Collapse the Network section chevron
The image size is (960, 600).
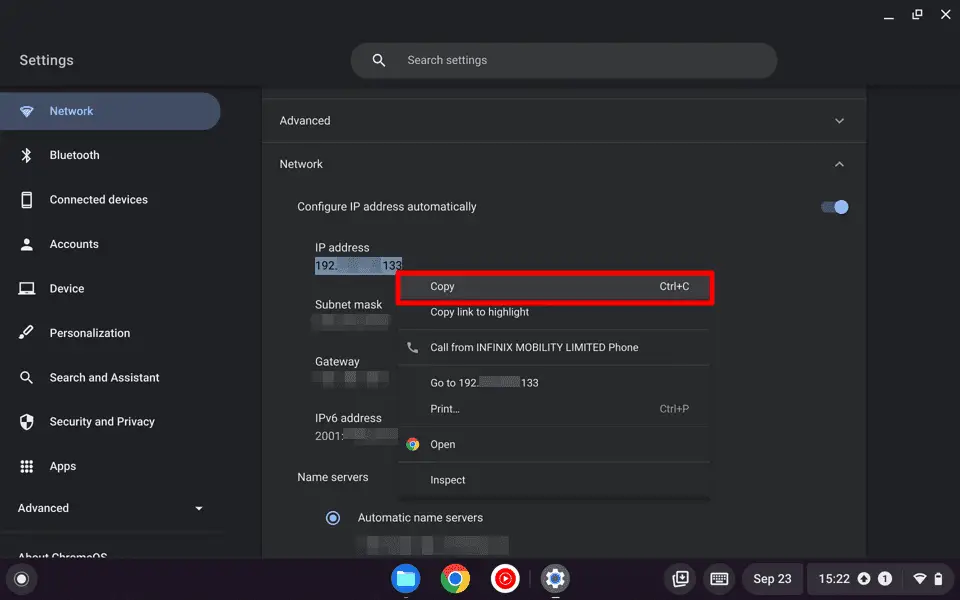pyautogui.click(x=840, y=163)
